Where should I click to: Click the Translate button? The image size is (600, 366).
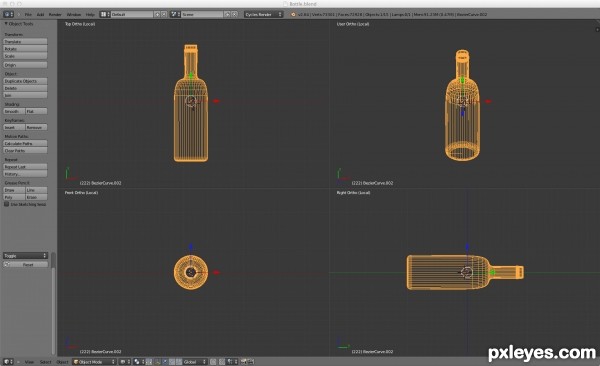[25, 41]
